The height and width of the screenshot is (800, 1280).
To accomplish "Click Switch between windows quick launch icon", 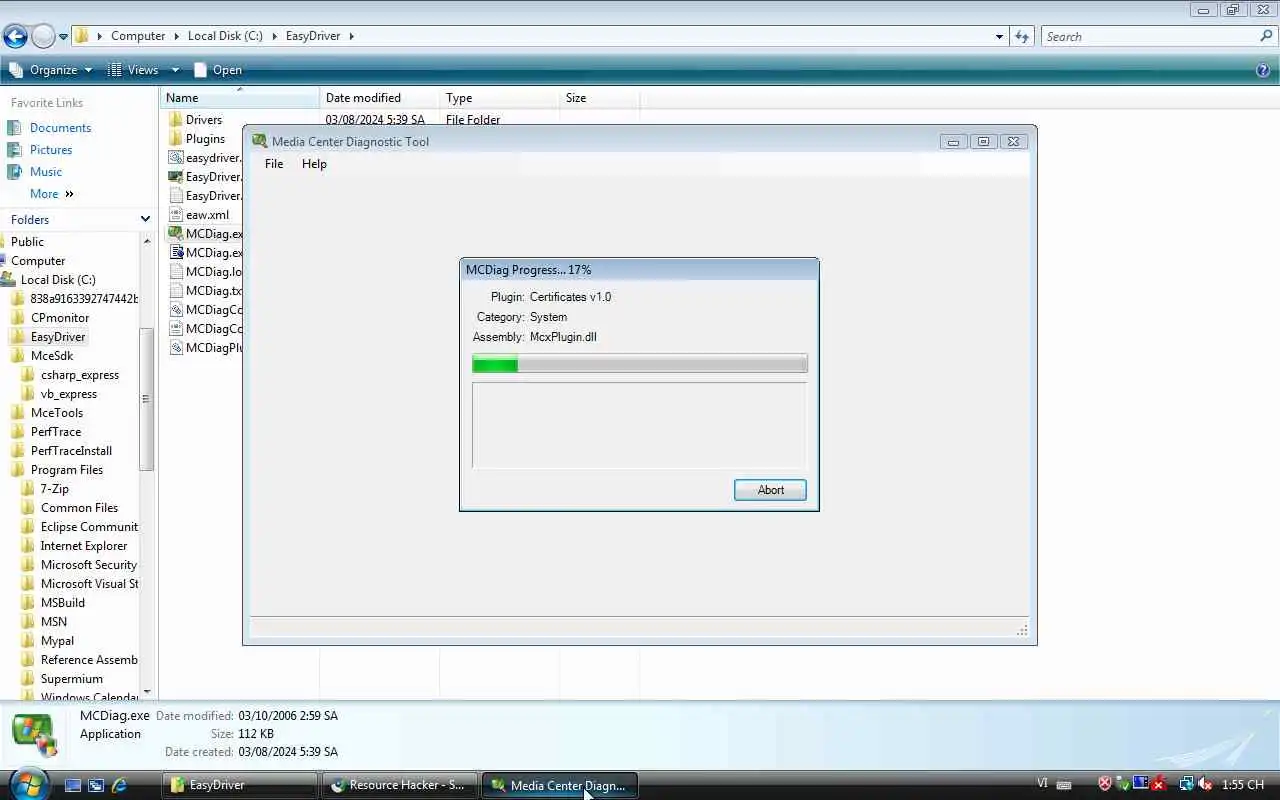I will point(96,785).
